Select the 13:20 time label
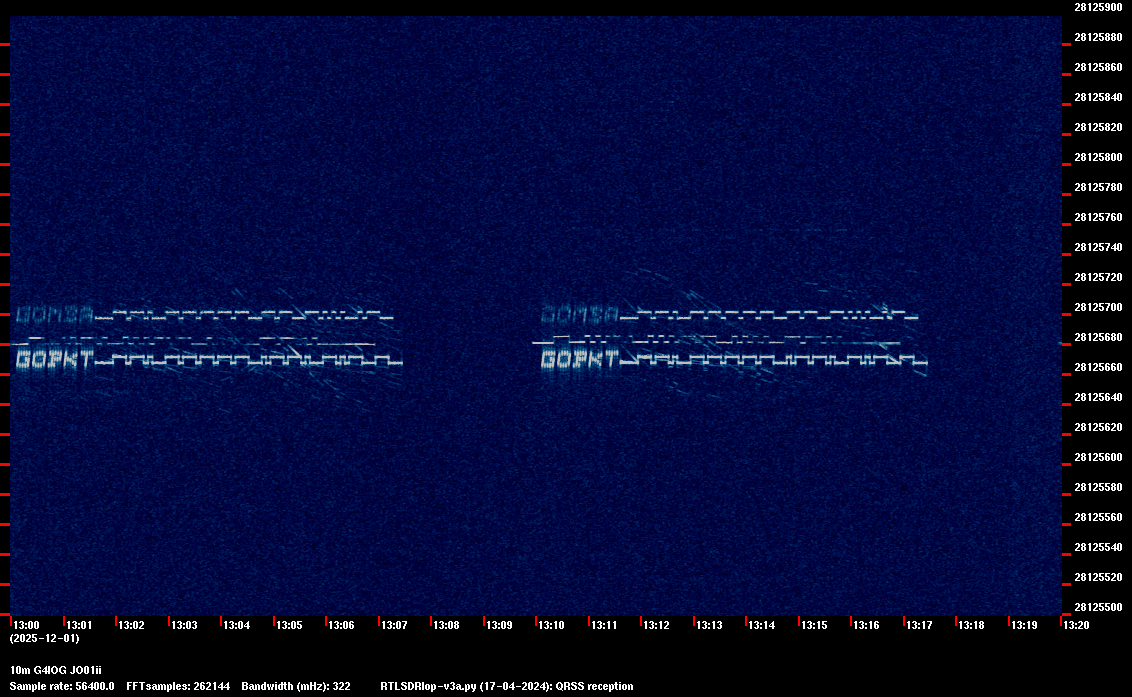 click(x=1076, y=625)
